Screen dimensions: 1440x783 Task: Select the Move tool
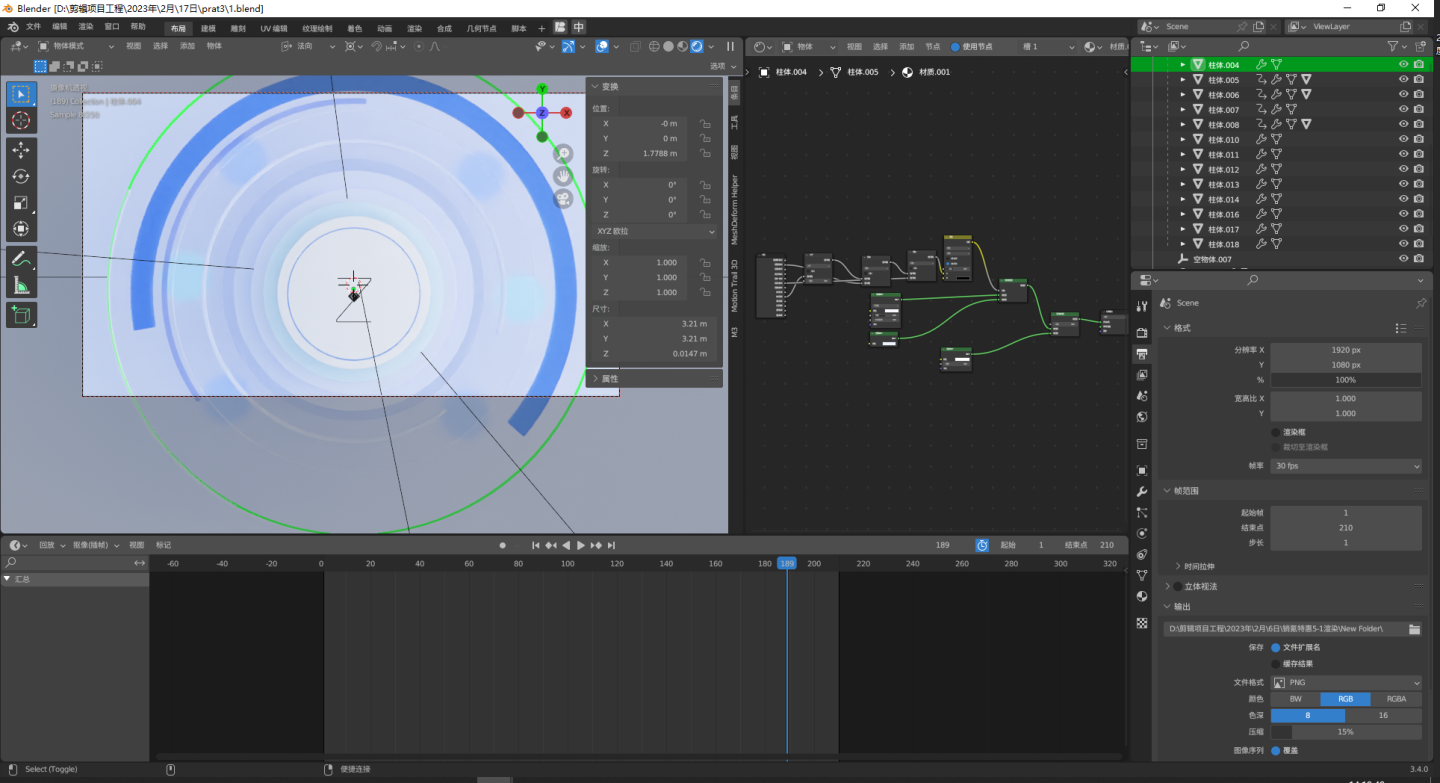[21, 150]
